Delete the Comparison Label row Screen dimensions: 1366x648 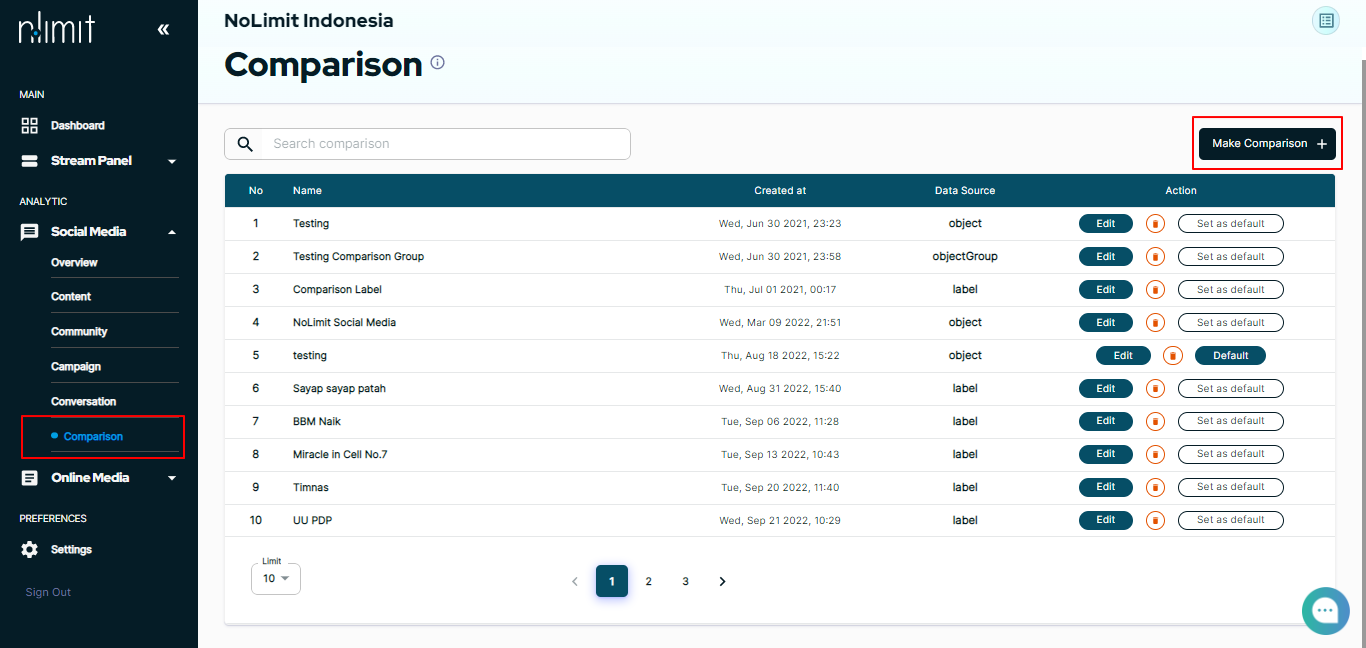tap(1155, 290)
